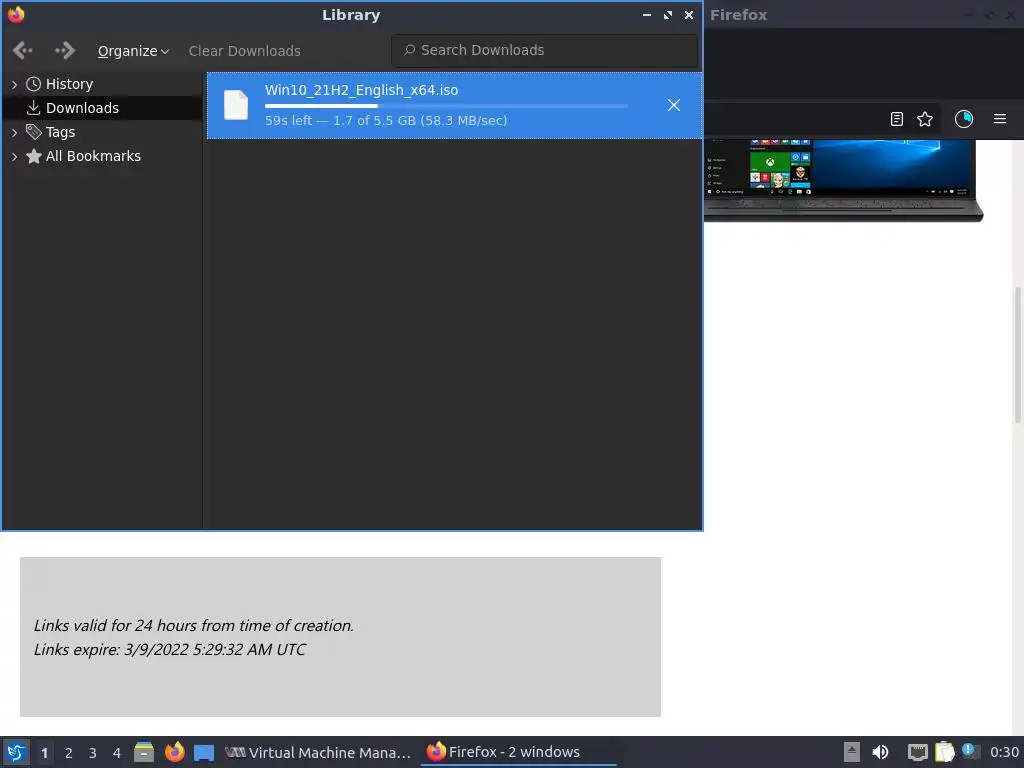Open the volume control

(x=880, y=752)
